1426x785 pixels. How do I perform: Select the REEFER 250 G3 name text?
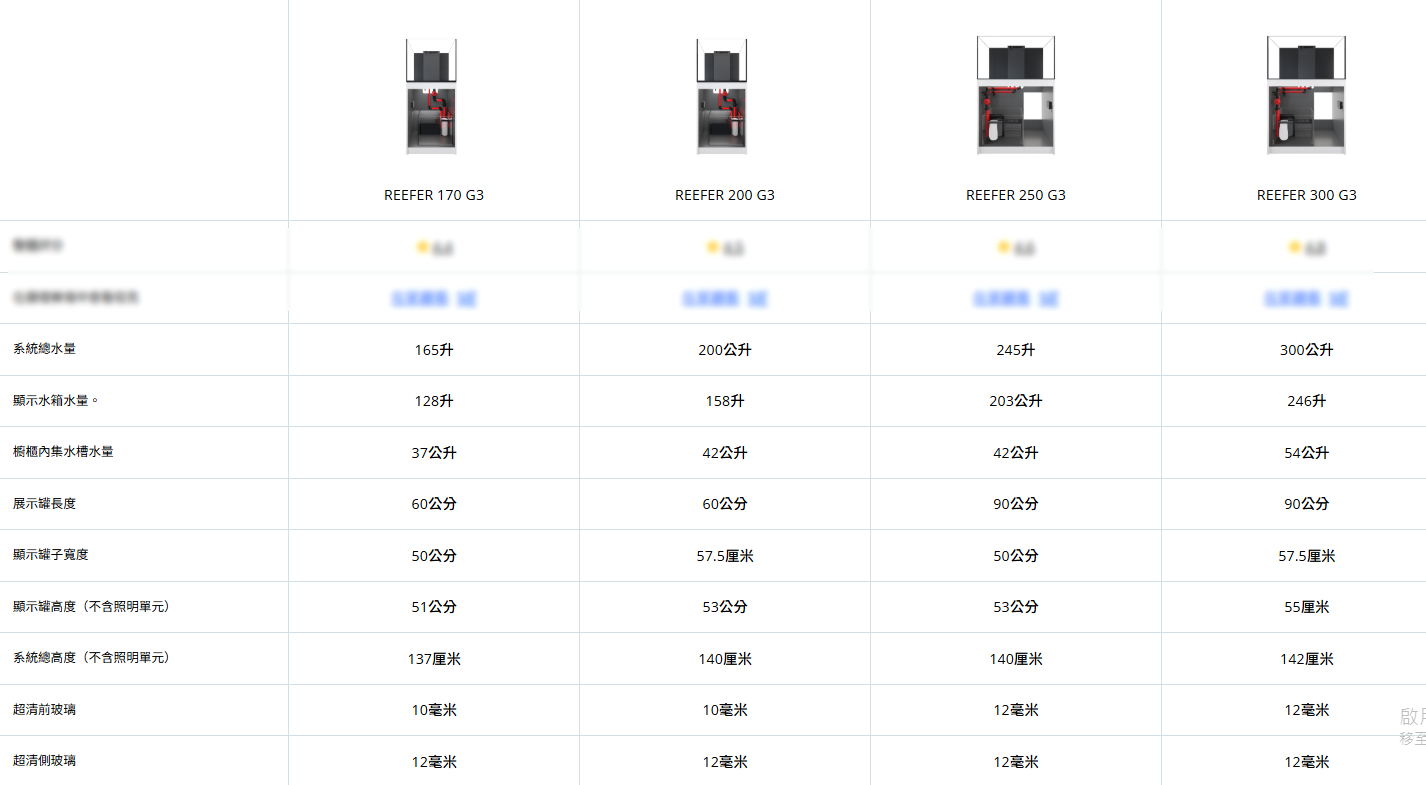(1015, 195)
